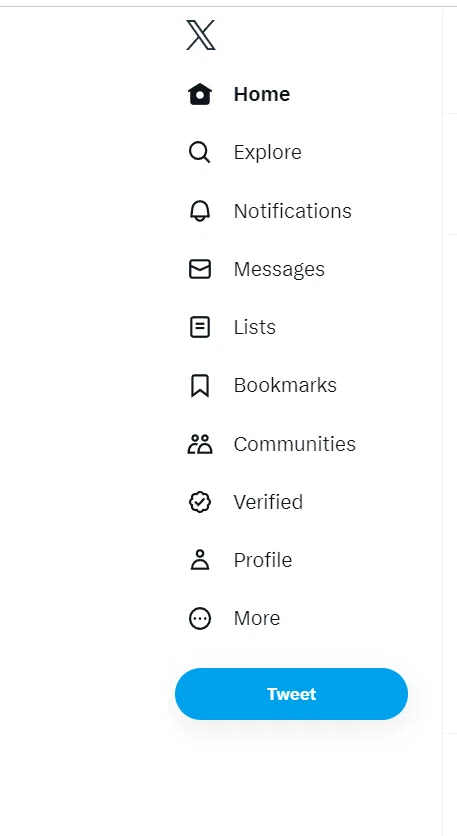Open search via the Explore magnifier icon
Viewport: 457px width, 836px height.
click(x=200, y=152)
